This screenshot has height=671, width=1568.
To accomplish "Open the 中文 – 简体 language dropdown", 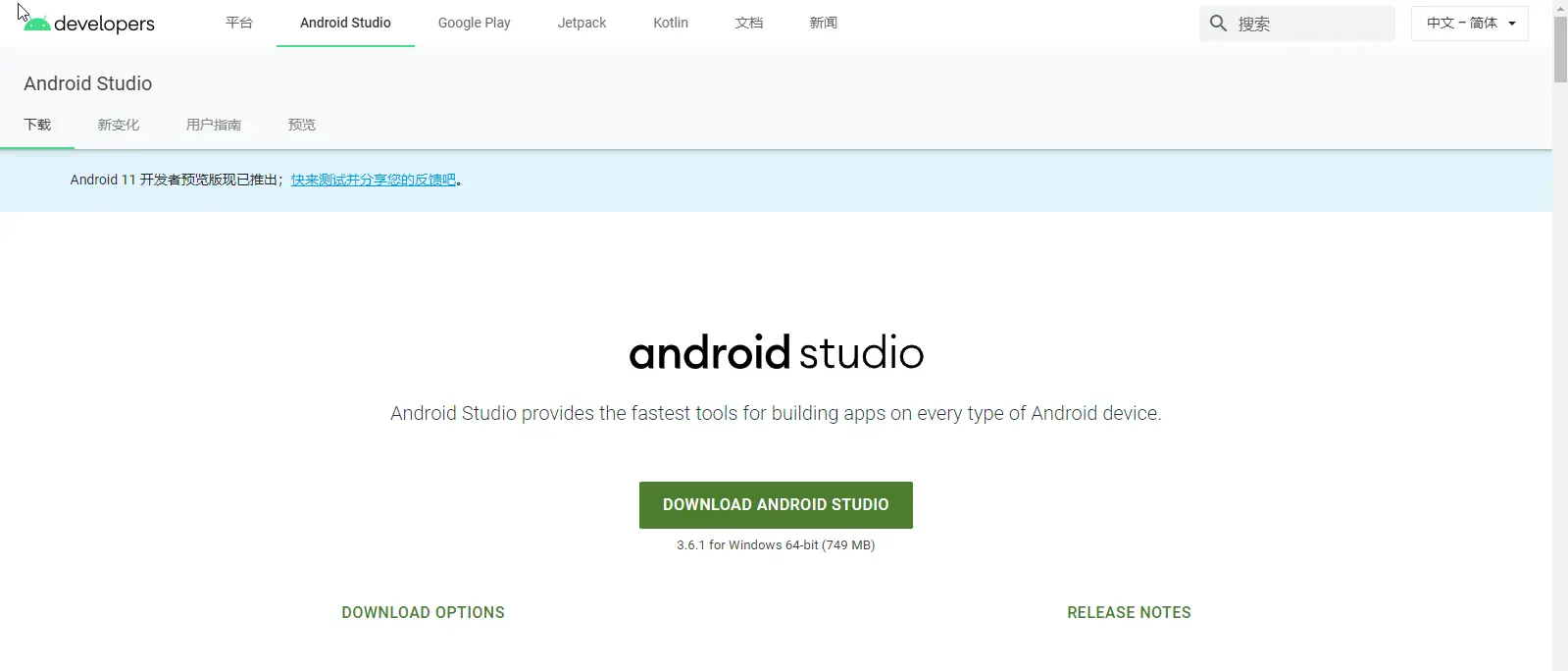I will pyautogui.click(x=1469, y=24).
